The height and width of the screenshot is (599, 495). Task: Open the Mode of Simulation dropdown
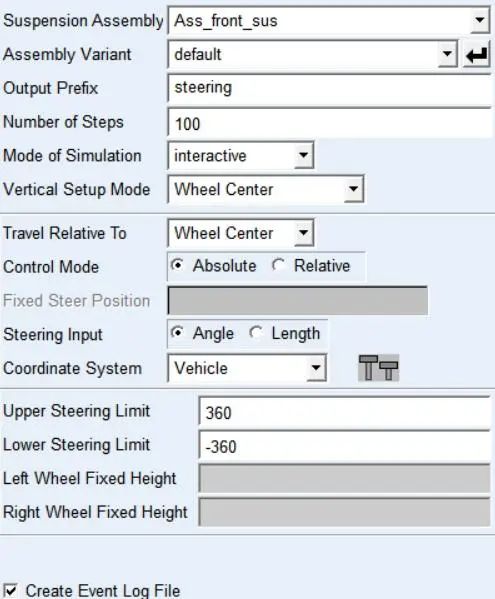[x=304, y=155]
